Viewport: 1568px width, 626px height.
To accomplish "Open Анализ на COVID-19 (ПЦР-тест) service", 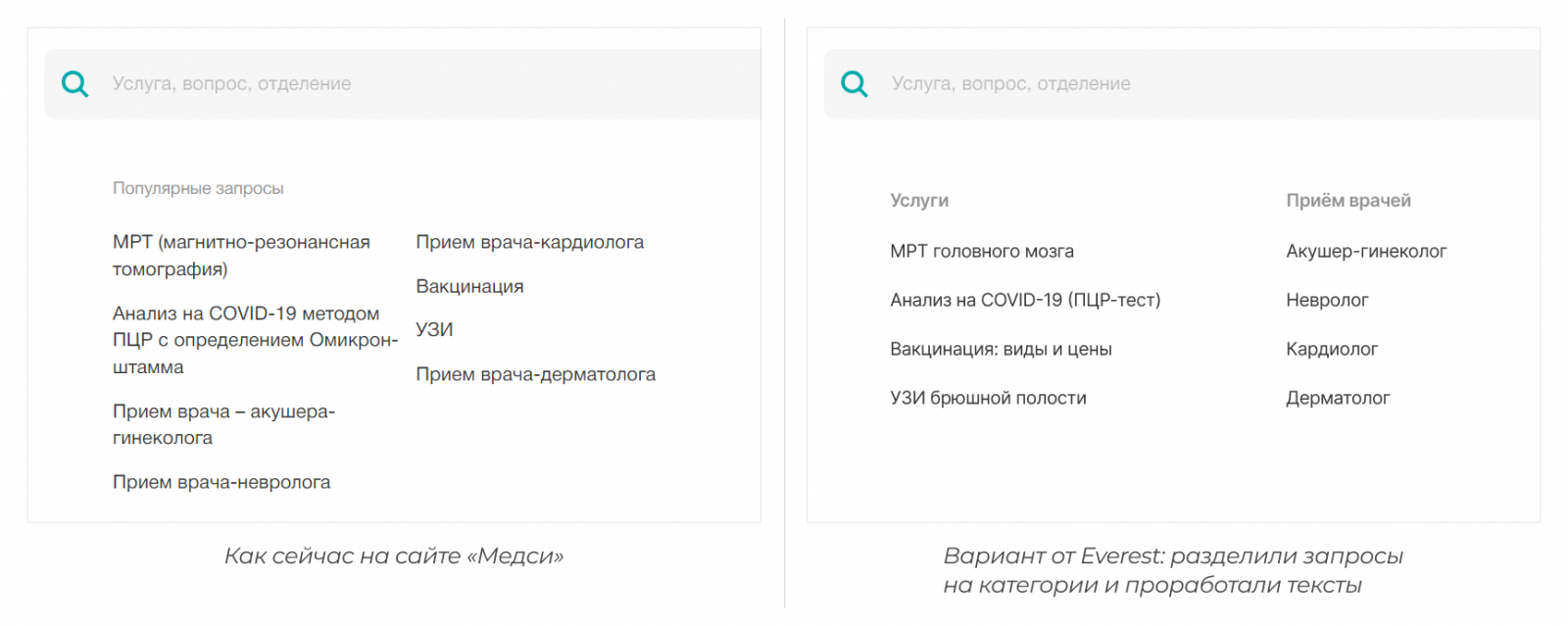I will tap(1024, 301).
